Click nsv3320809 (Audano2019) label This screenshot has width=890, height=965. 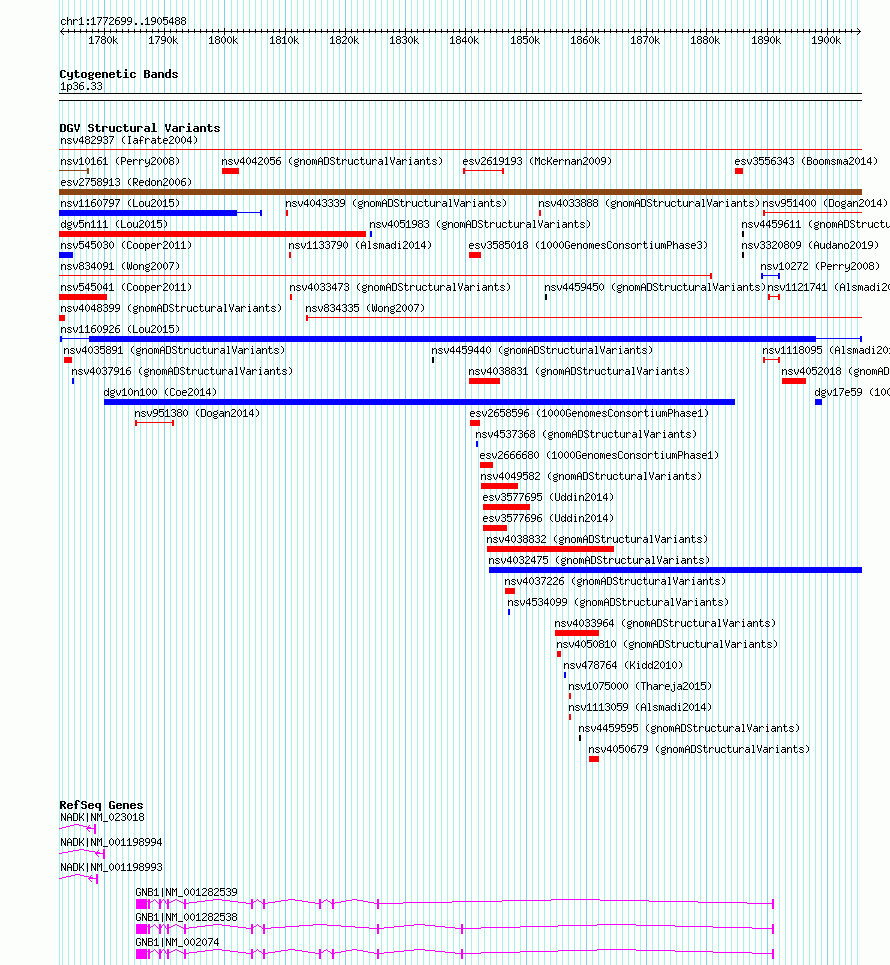810,245
